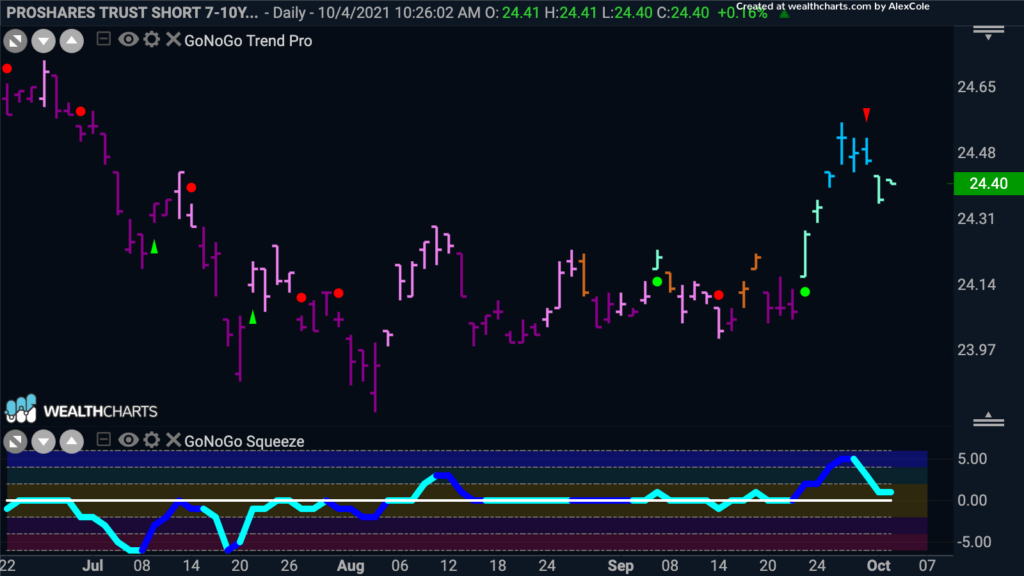Click the current price tag 24.40
The image size is (1024, 576).
(989, 184)
